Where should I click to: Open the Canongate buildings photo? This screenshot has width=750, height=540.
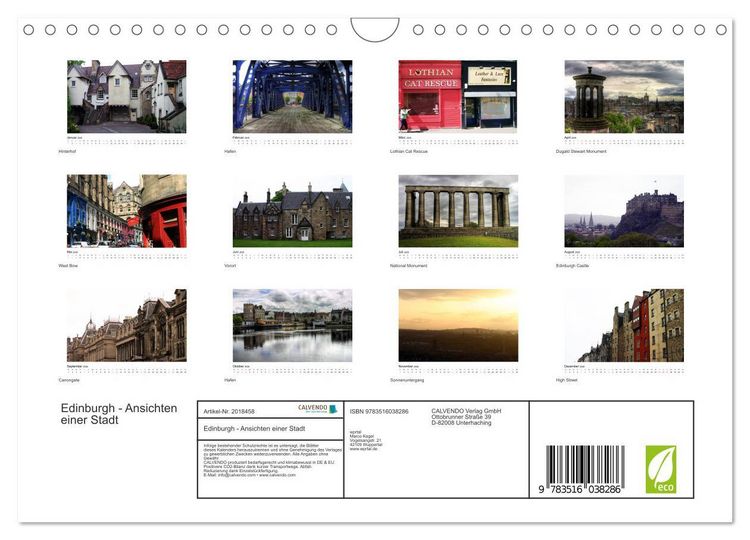click(x=126, y=325)
